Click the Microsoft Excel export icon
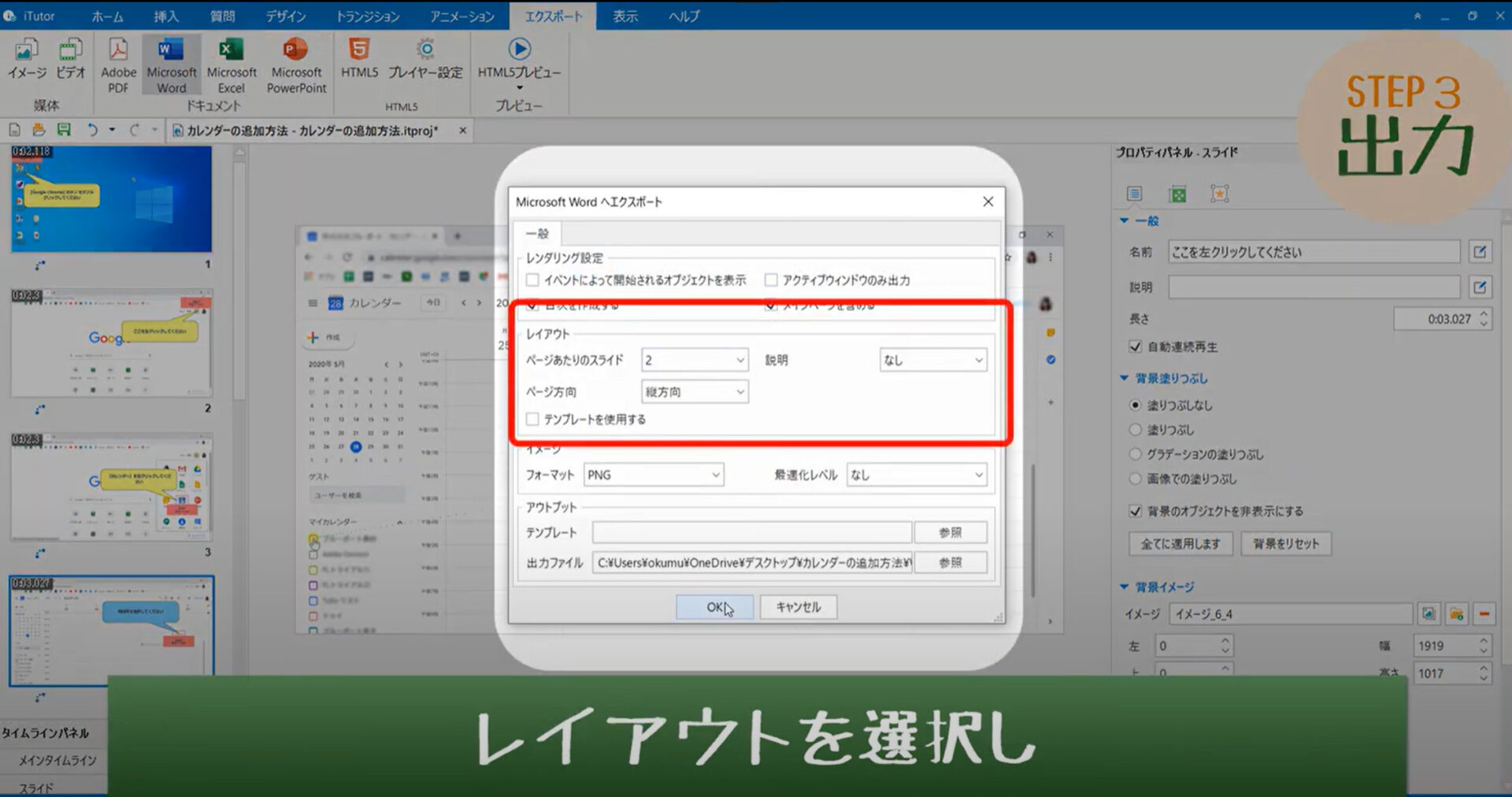 (230, 63)
